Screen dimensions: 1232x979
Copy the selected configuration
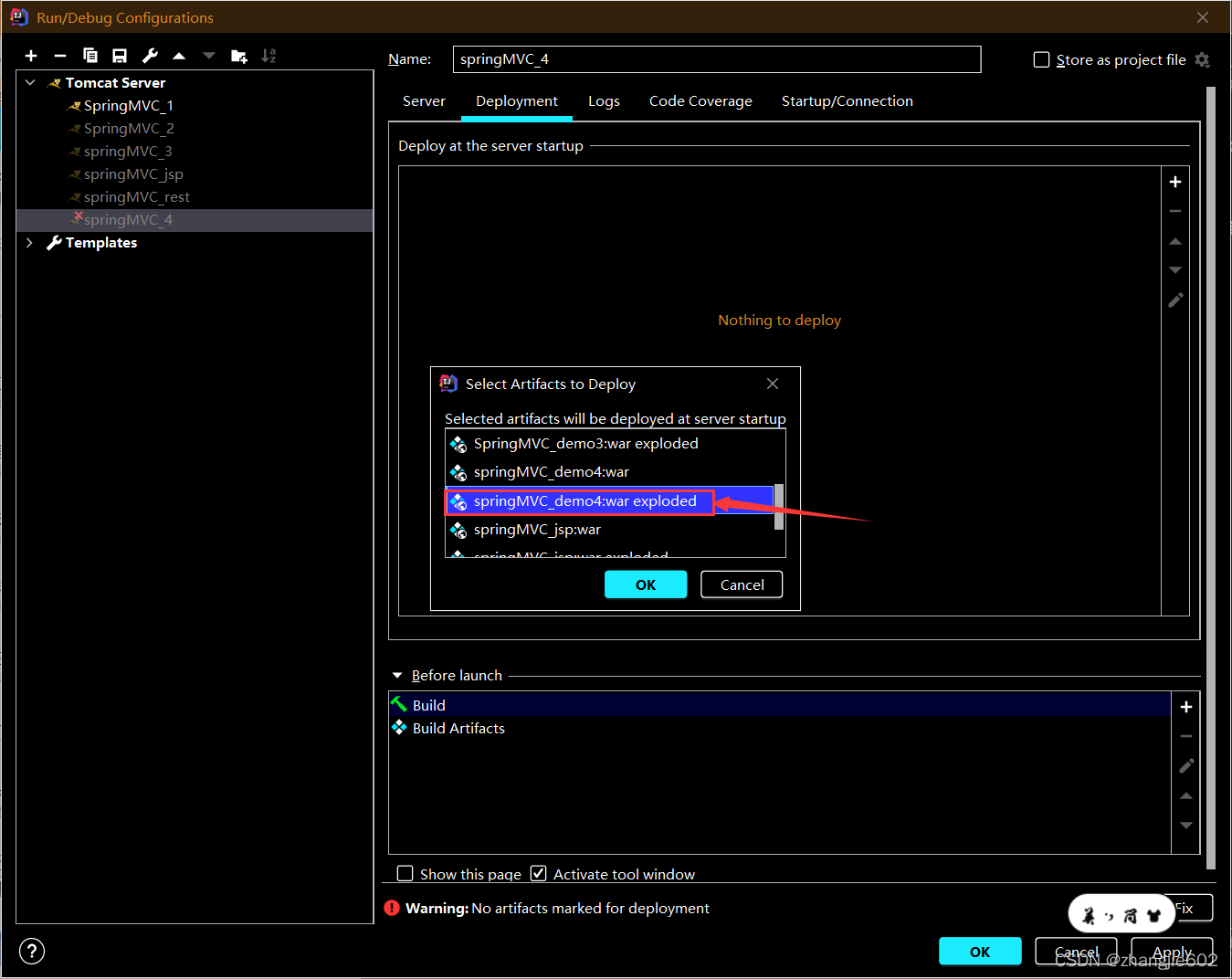click(90, 56)
